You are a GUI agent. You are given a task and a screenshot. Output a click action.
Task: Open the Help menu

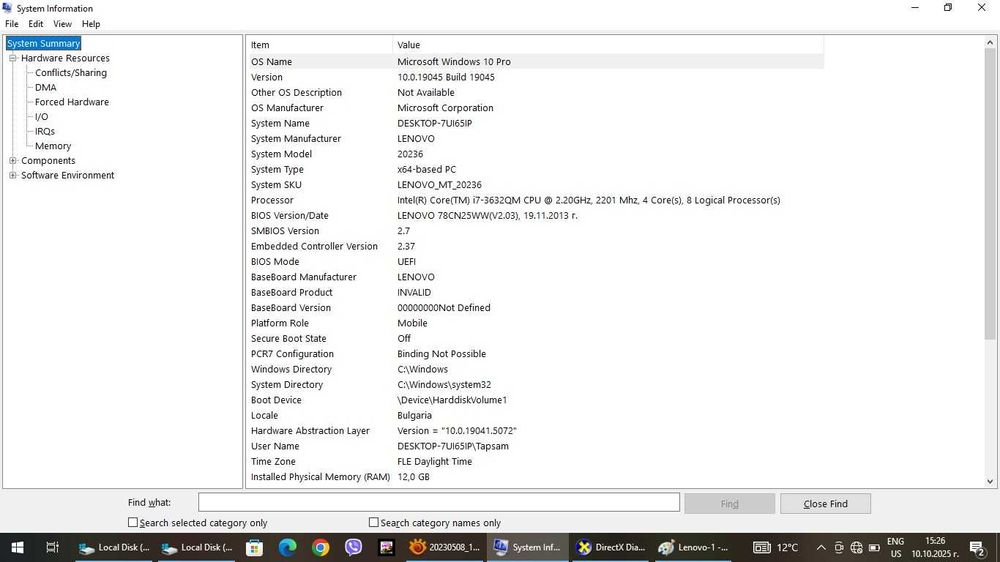[91, 24]
